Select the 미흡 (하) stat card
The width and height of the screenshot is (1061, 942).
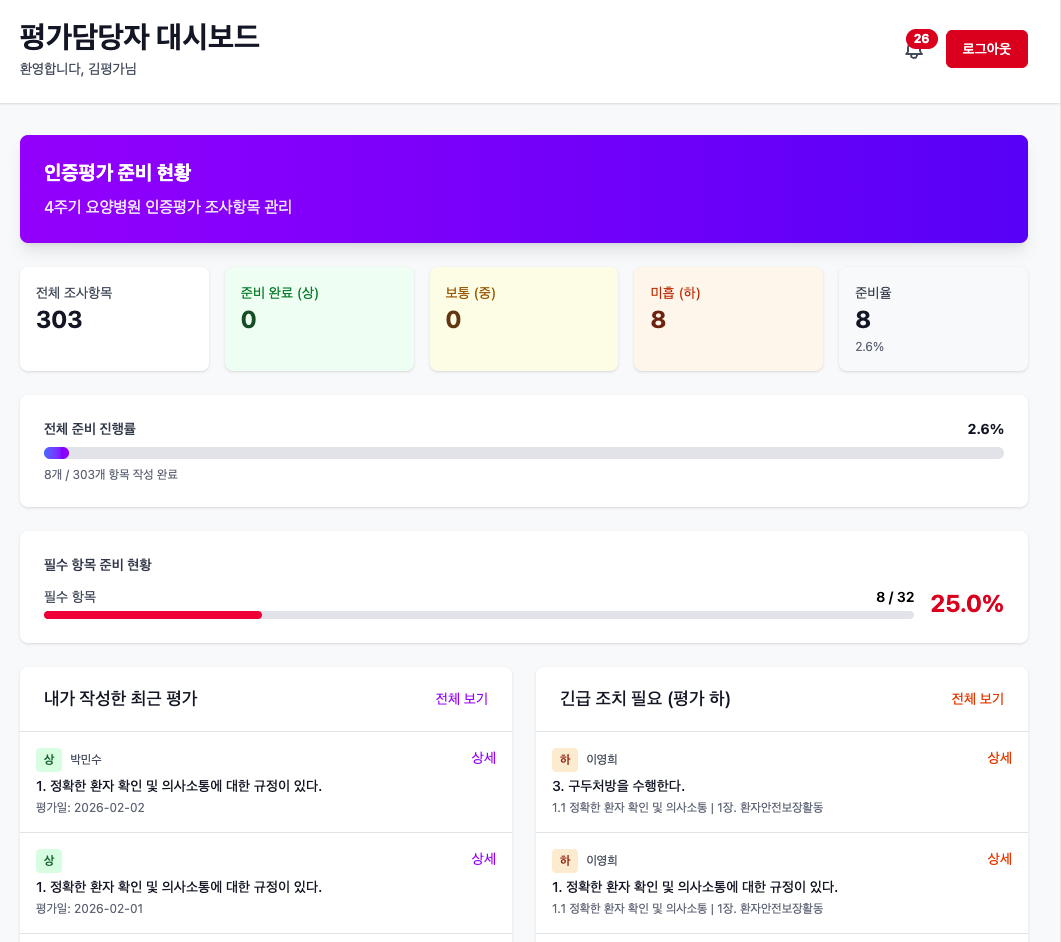tap(728, 318)
